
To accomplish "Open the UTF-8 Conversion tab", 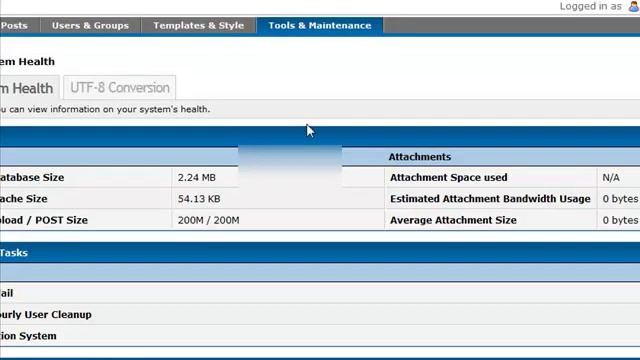I will pyautogui.click(x=120, y=87).
